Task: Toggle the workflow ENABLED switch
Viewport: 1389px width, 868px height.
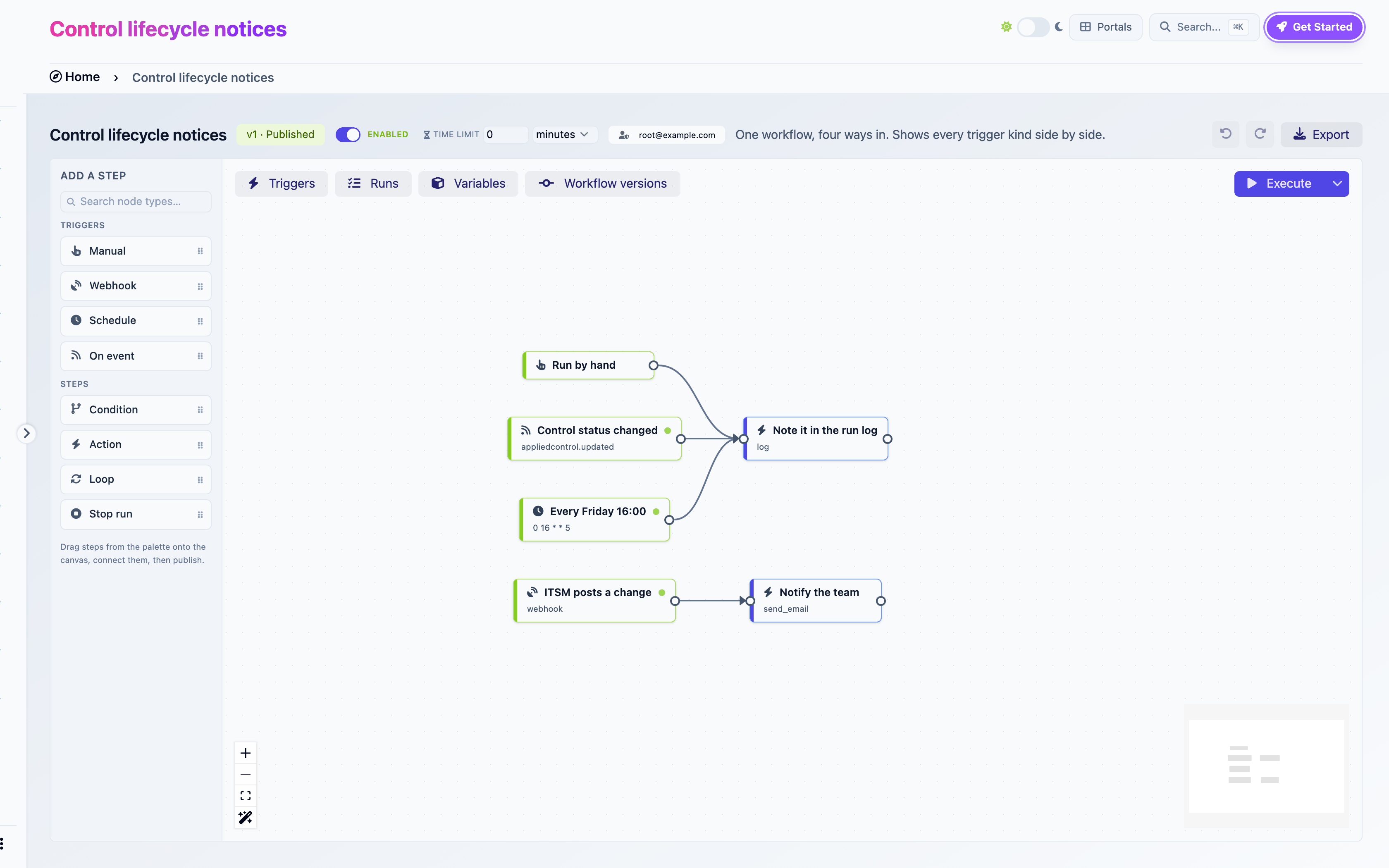Action: click(348, 134)
